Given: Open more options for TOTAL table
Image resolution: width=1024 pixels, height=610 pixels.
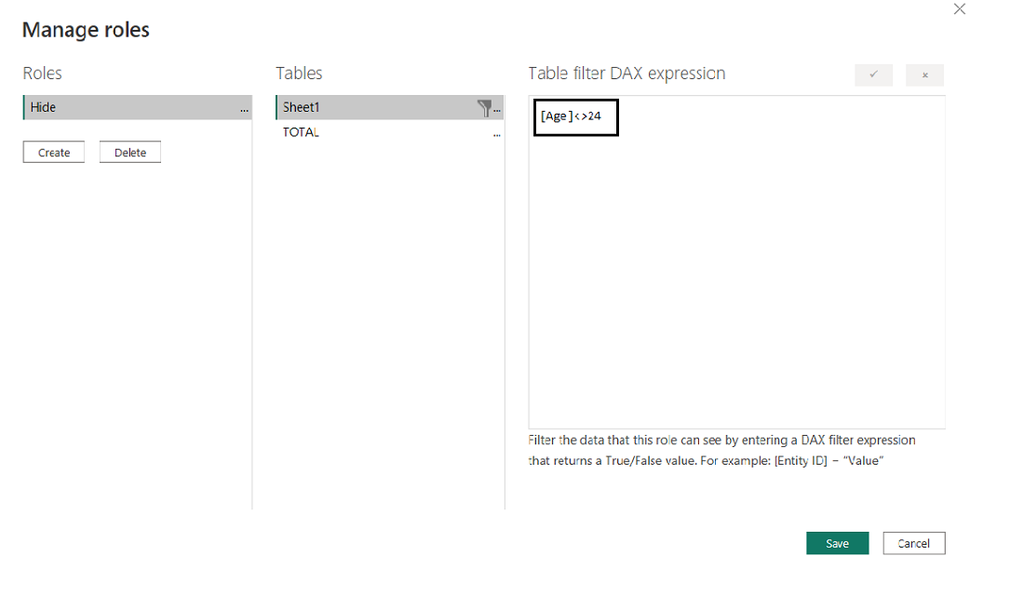Looking at the screenshot, I should pos(497,133).
